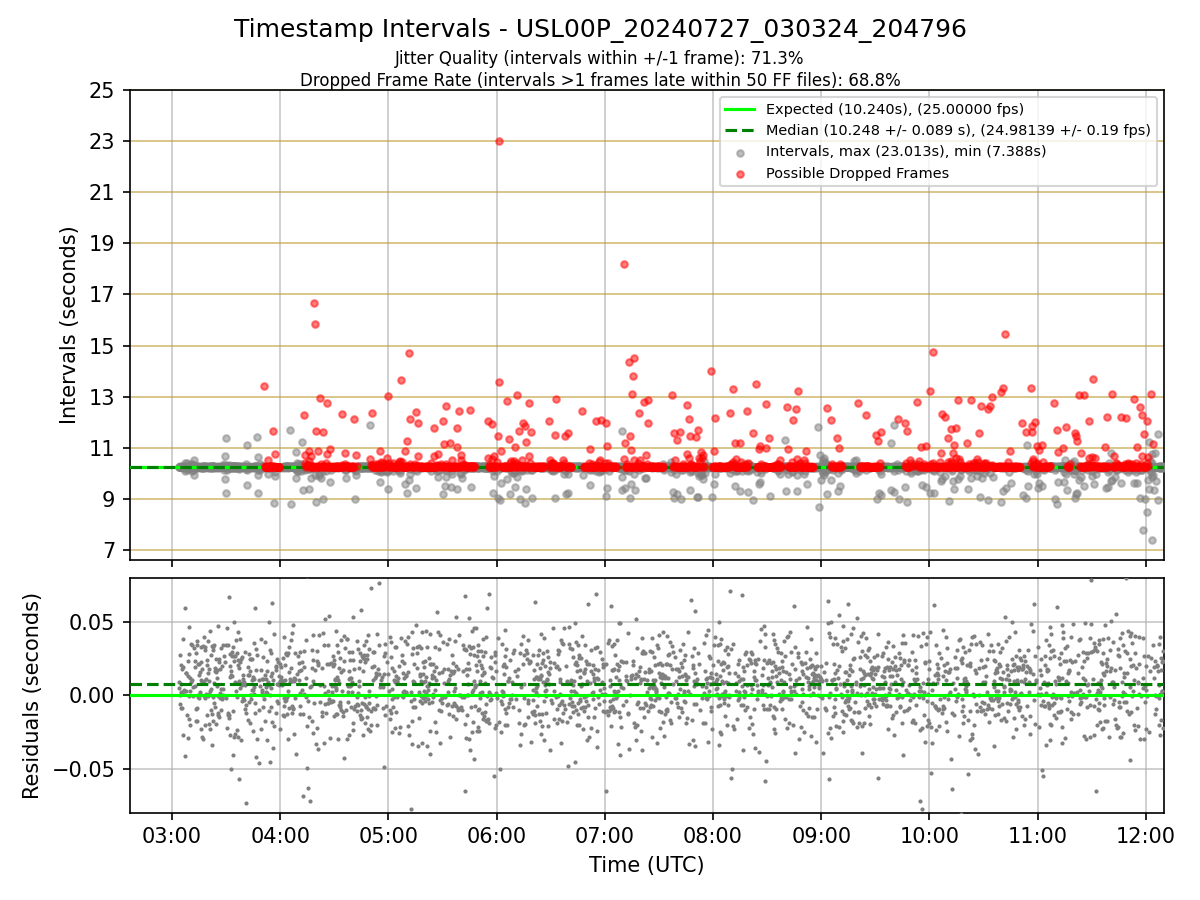The image size is (1200, 900).
Task: Click the "7" y-axis tick label
Action: point(109,550)
